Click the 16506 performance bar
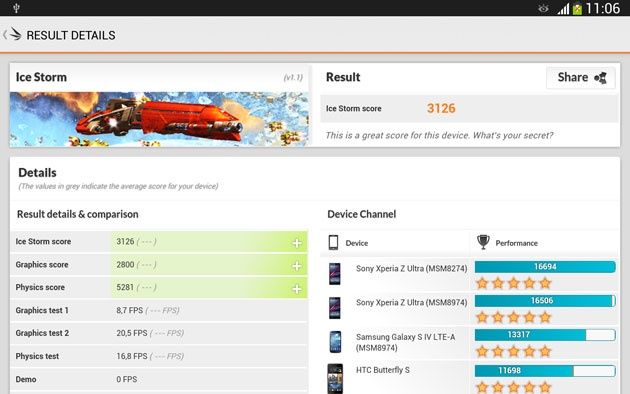This screenshot has width=630, height=394. [x=545, y=301]
